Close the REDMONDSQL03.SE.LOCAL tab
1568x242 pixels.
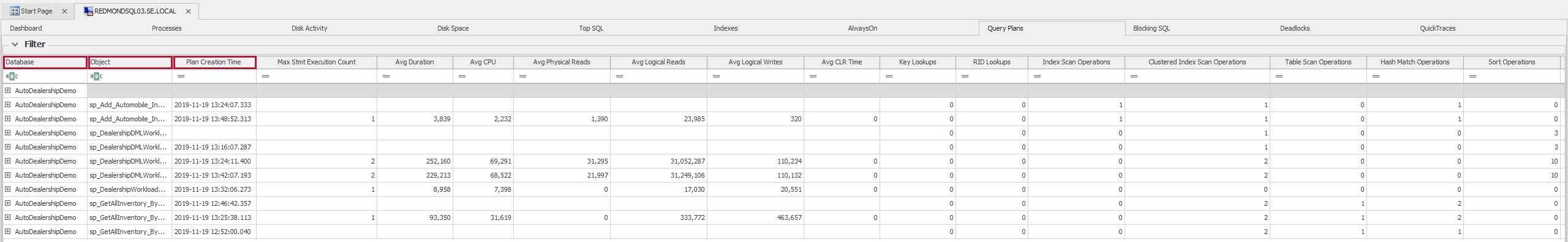pos(188,11)
